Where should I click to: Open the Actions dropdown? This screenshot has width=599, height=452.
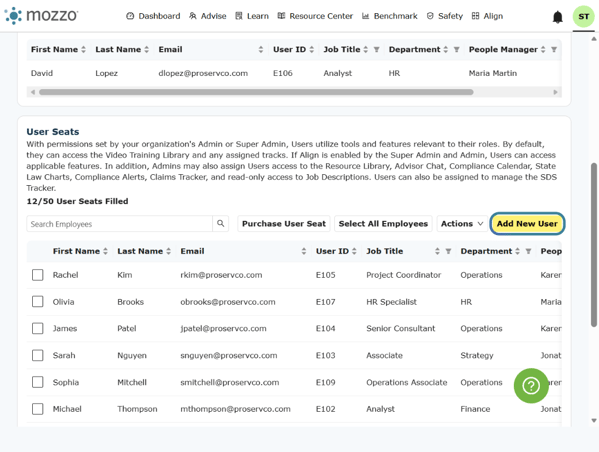point(462,224)
